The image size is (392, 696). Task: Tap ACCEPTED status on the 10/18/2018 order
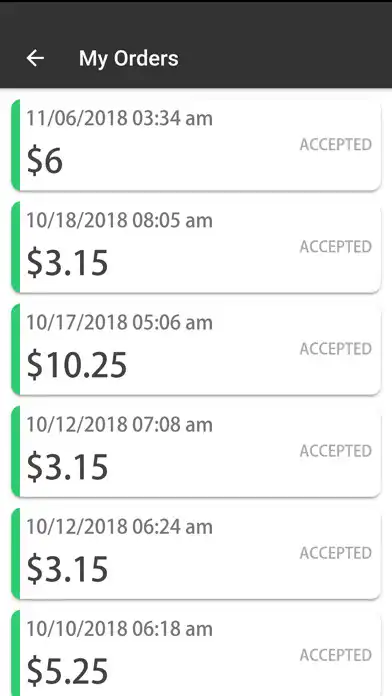point(336,247)
